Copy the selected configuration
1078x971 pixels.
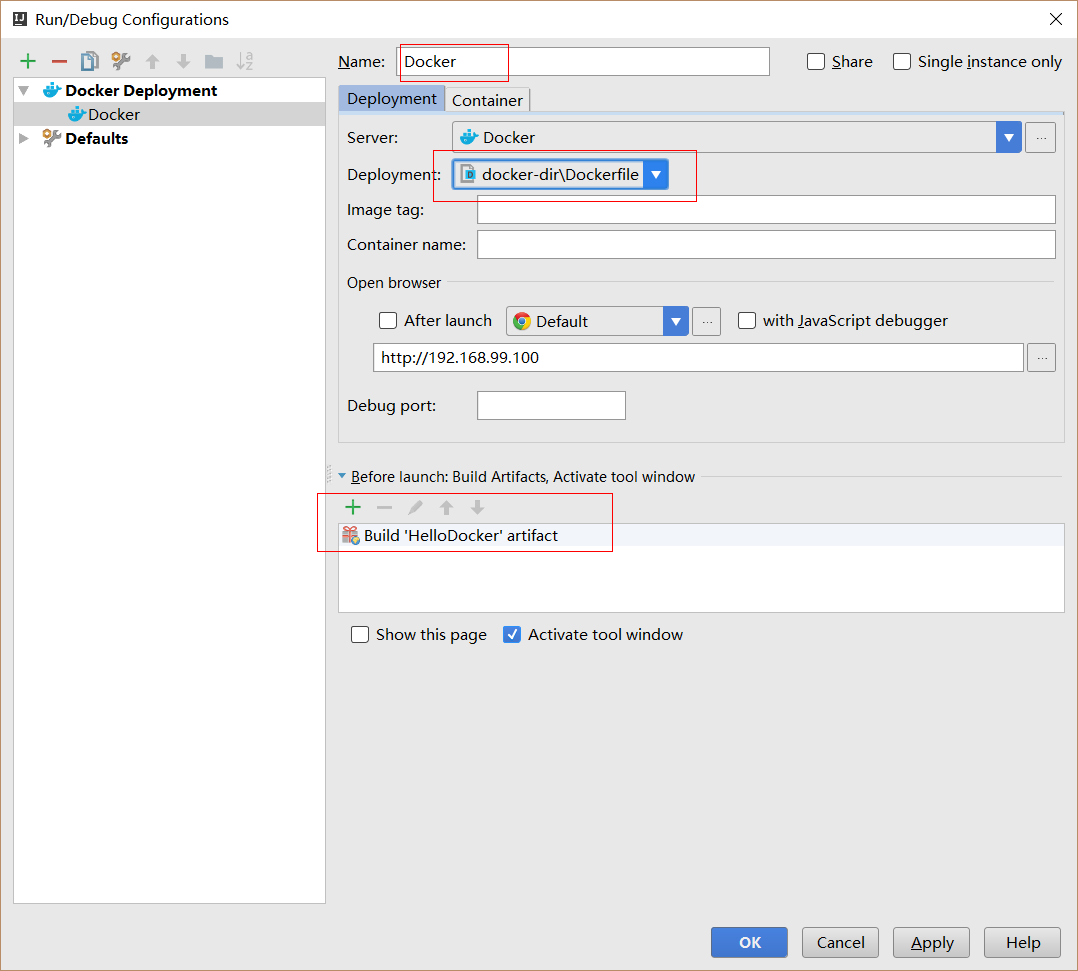pyautogui.click(x=90, y=61)
